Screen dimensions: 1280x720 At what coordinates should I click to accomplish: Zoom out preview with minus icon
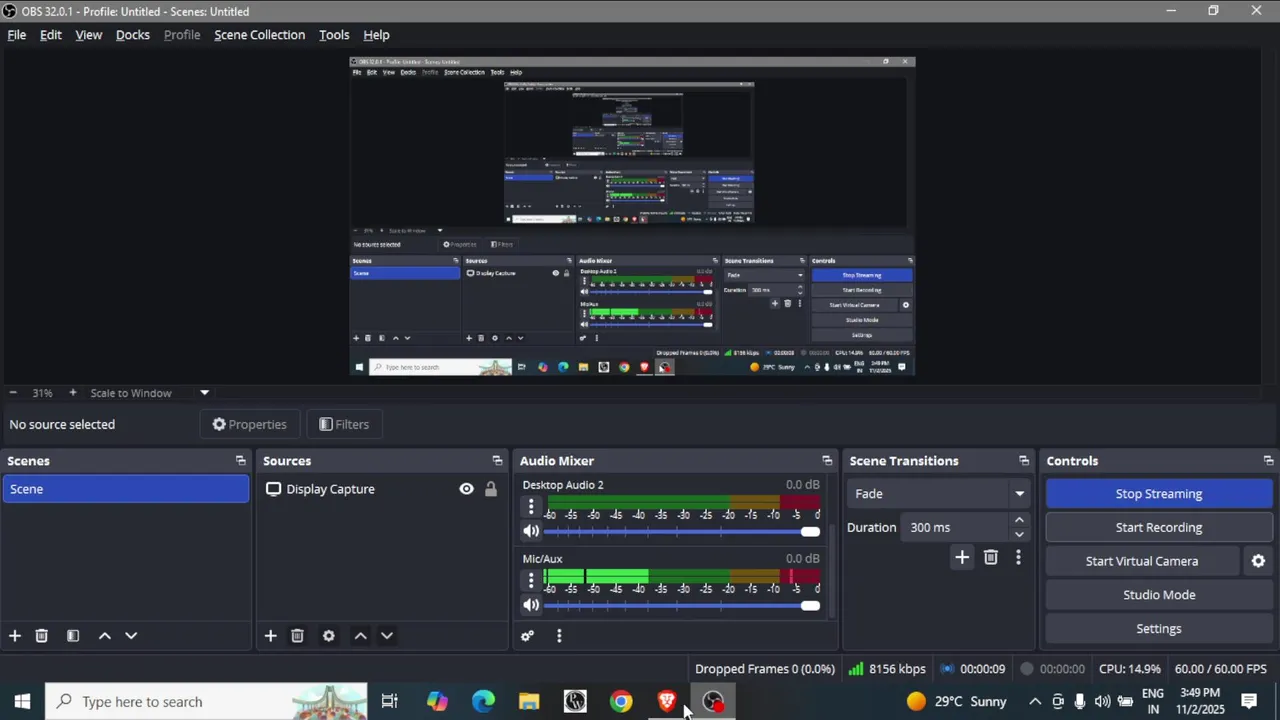tap(13, 393)
